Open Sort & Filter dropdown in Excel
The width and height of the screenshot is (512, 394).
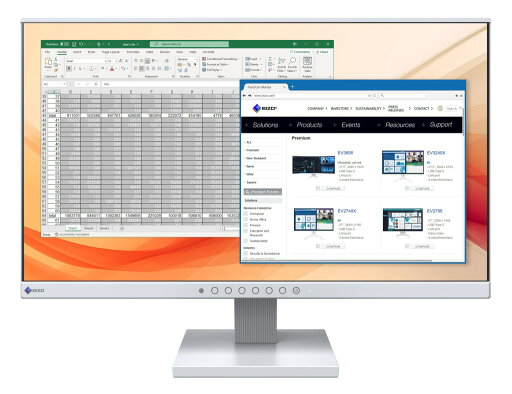point(281,64)
